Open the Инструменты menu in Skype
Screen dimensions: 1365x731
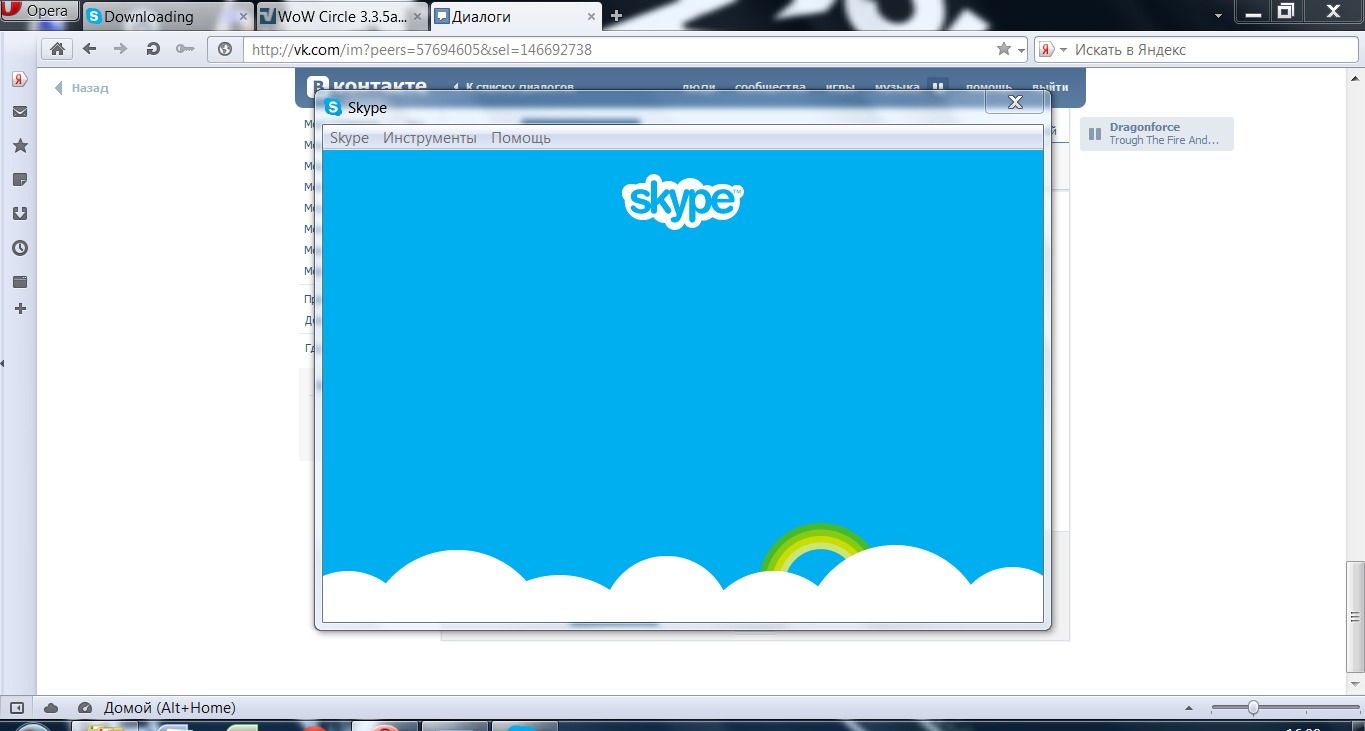pos(430,138)
